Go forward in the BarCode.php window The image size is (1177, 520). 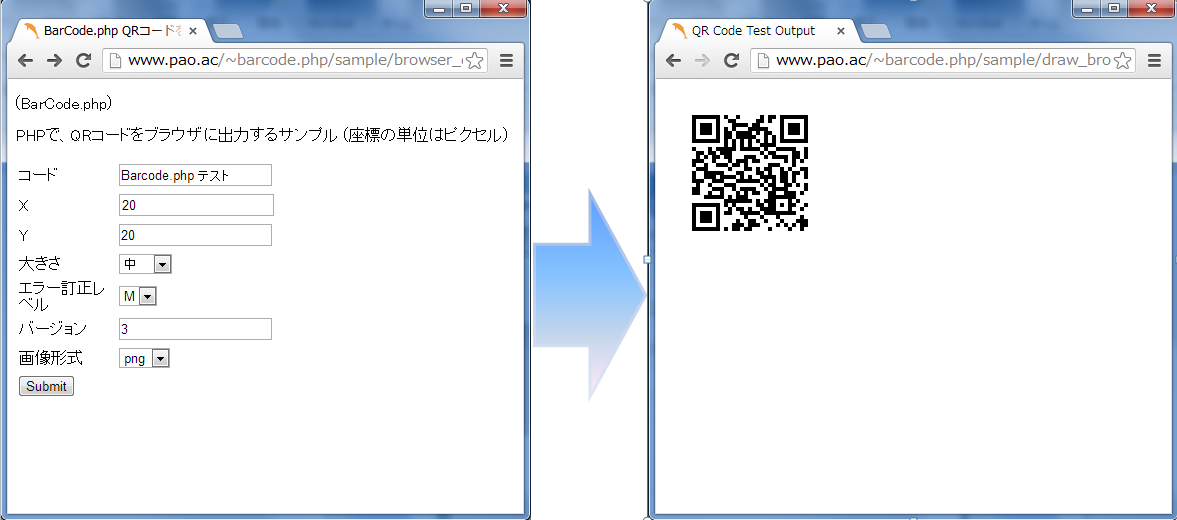click(54, 61)
